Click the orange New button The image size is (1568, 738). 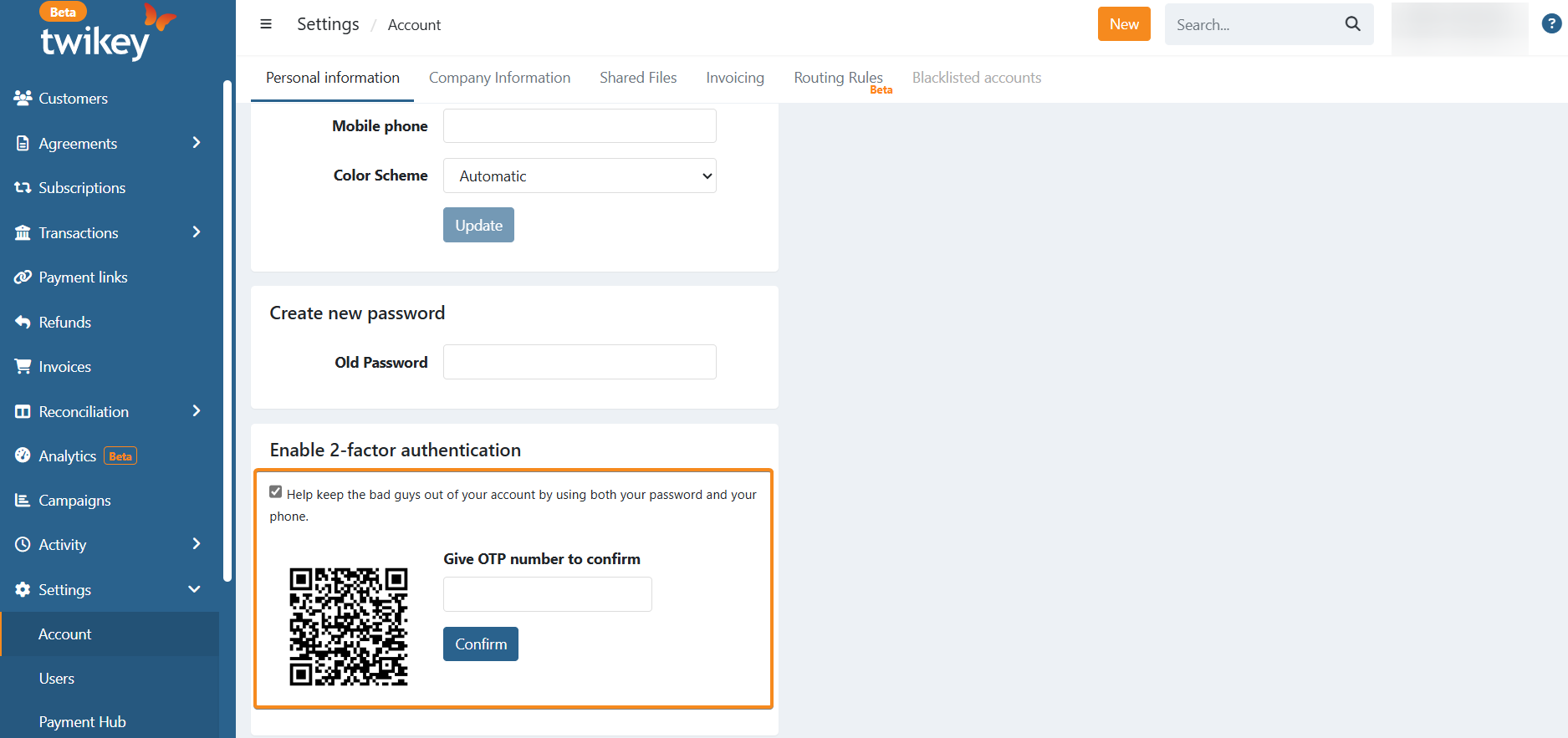point(1124,24)
